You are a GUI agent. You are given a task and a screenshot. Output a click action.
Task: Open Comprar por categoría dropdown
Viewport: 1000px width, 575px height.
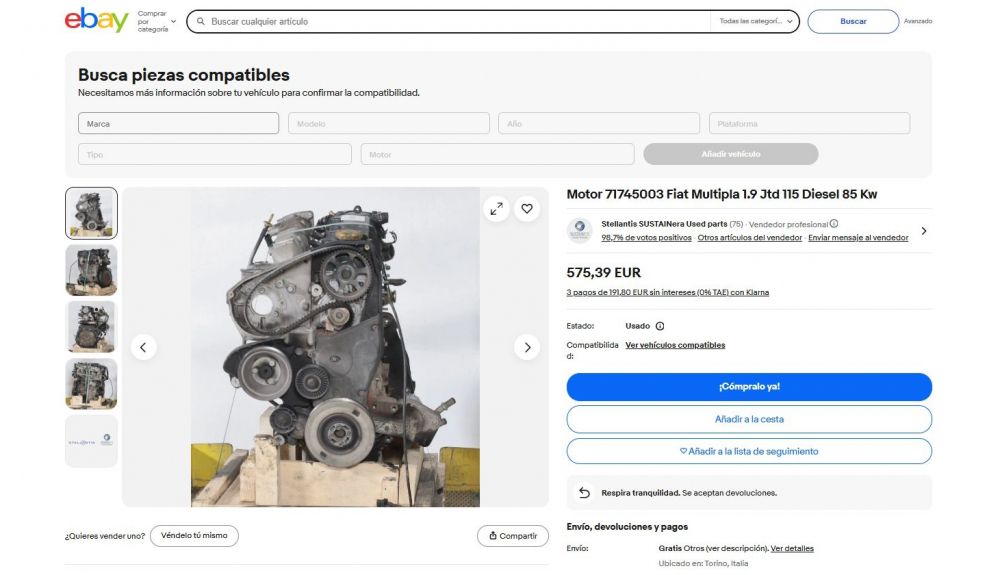pyautogui.click(x=156, y=21)
